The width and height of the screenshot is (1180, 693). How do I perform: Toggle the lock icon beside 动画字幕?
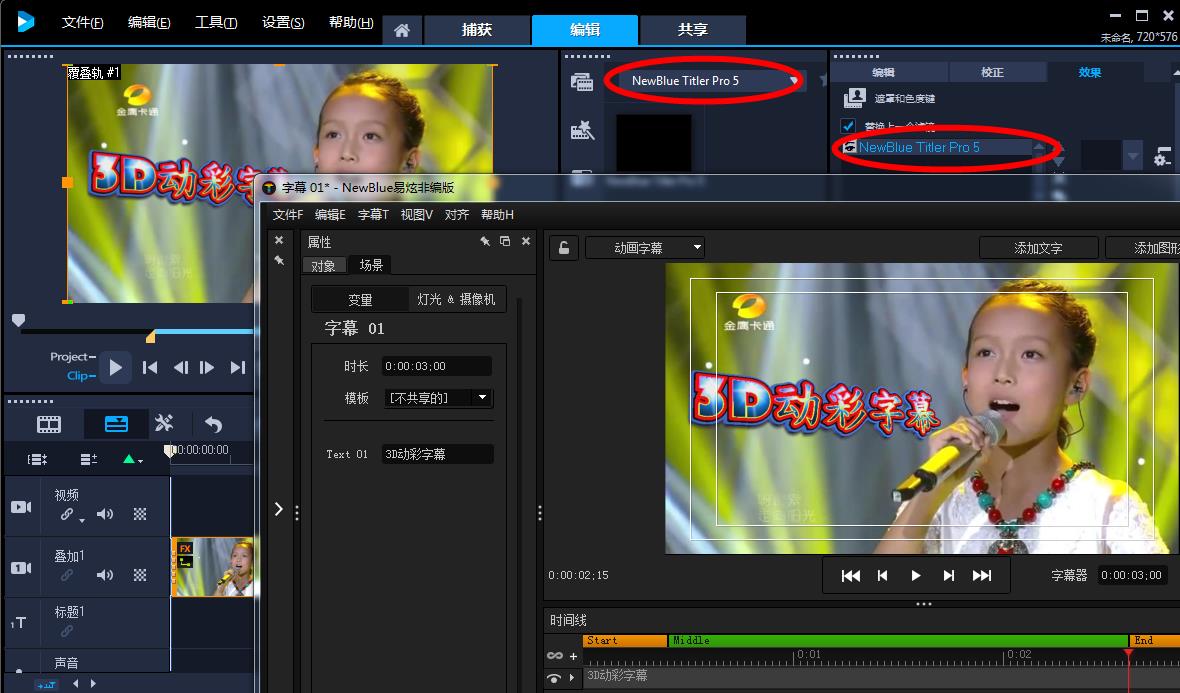pyautogui.click(x=564, y=248)
